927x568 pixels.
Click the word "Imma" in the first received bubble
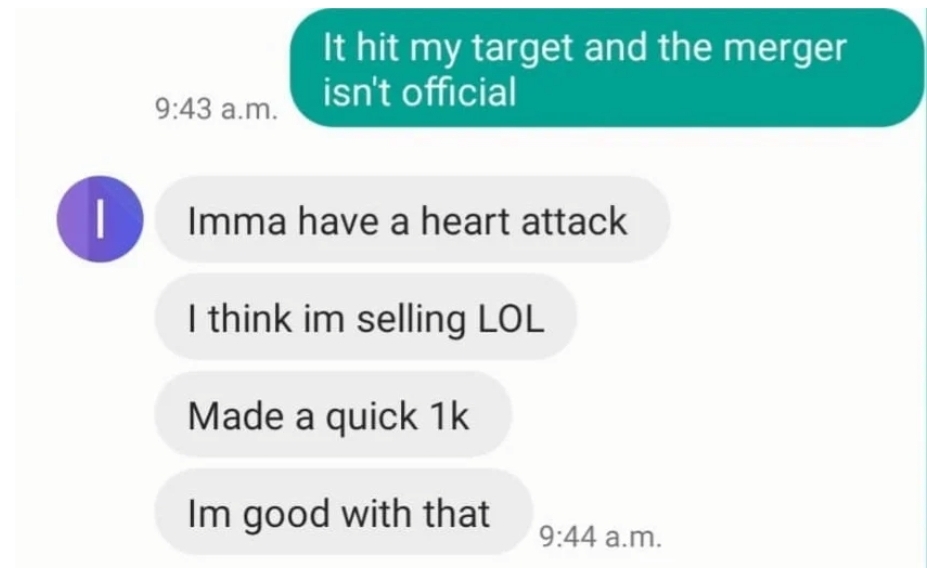pyautogui.click(x=237, y=222)
